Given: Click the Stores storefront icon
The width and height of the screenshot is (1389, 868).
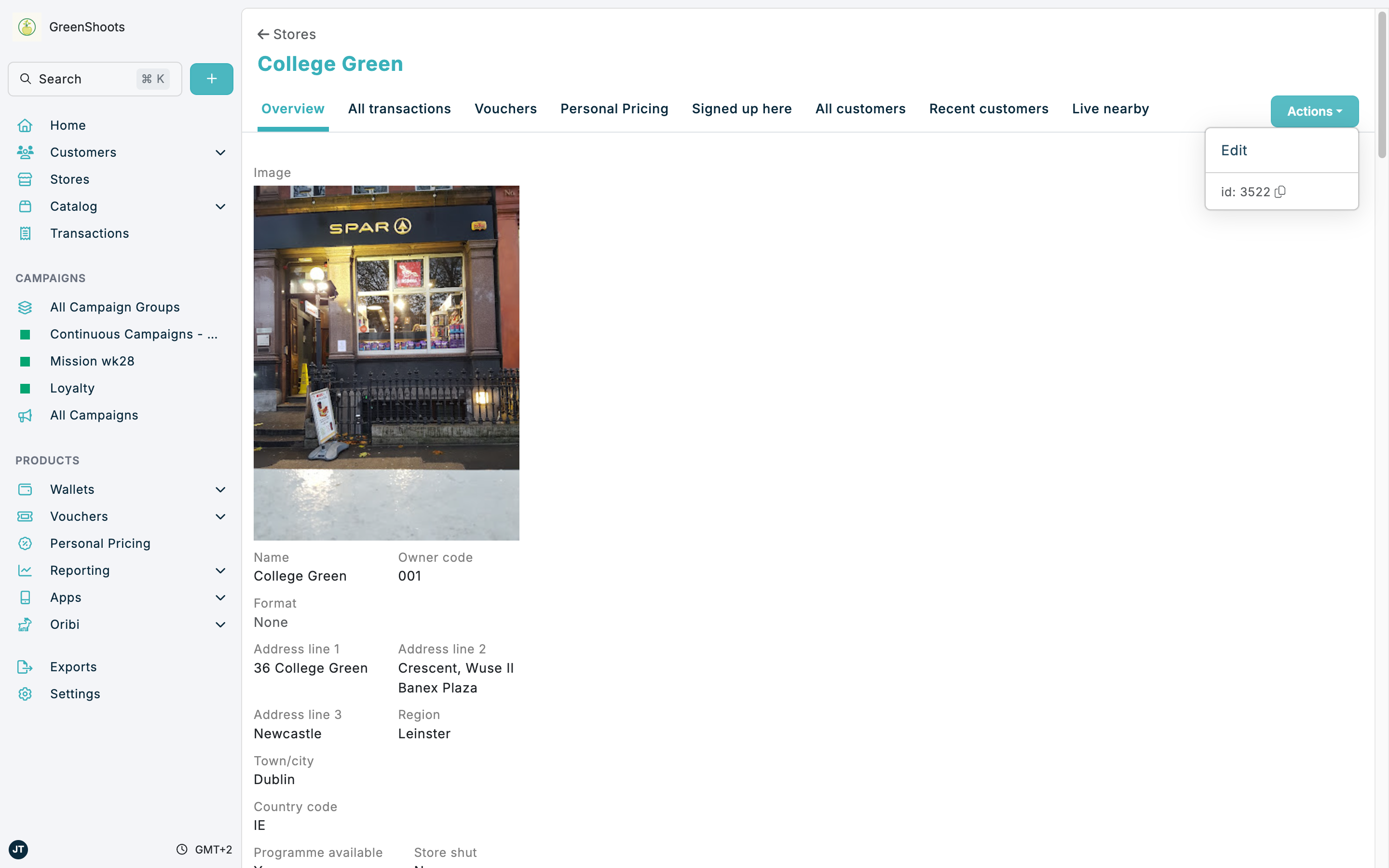Looking at the screenshot, I should pos(25,179).
